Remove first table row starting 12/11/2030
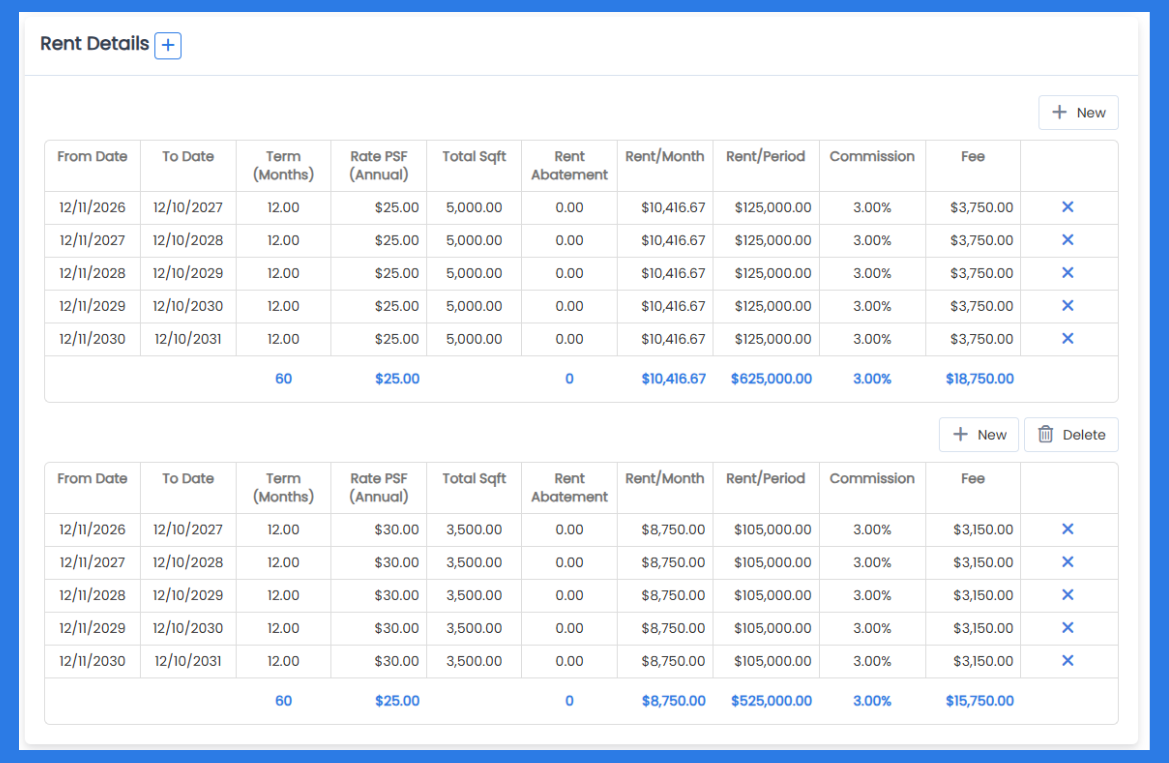Viewport: 1169px width, 763px height. [x=1068, y=339]
